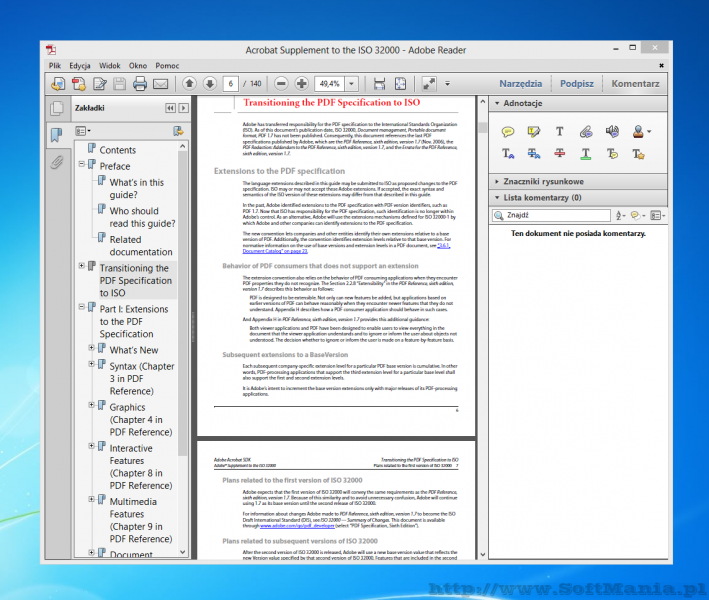
Task: Select the highlight text tool
Action: pos(534,132)
